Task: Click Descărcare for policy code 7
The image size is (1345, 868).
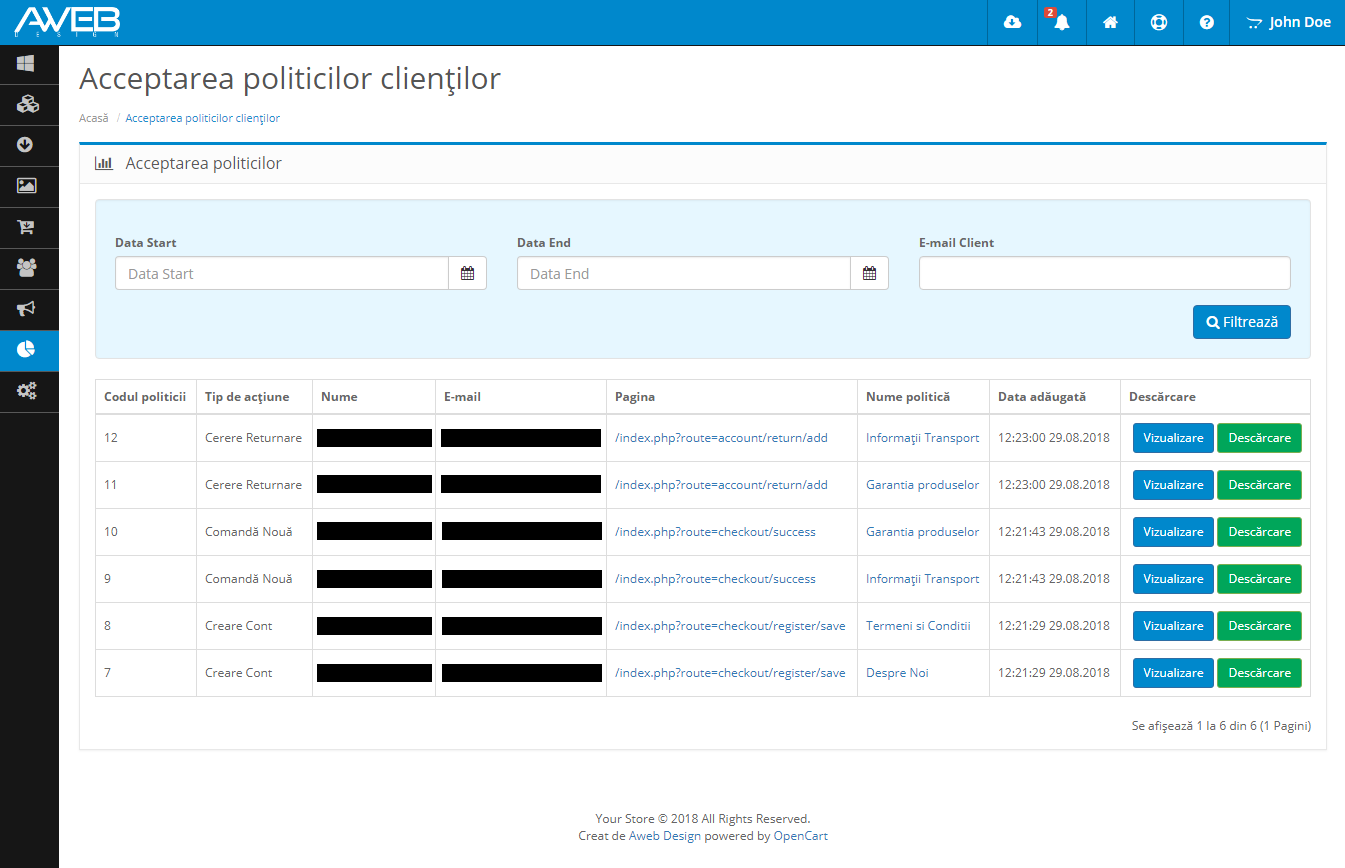Action: tap(1259, 673)
